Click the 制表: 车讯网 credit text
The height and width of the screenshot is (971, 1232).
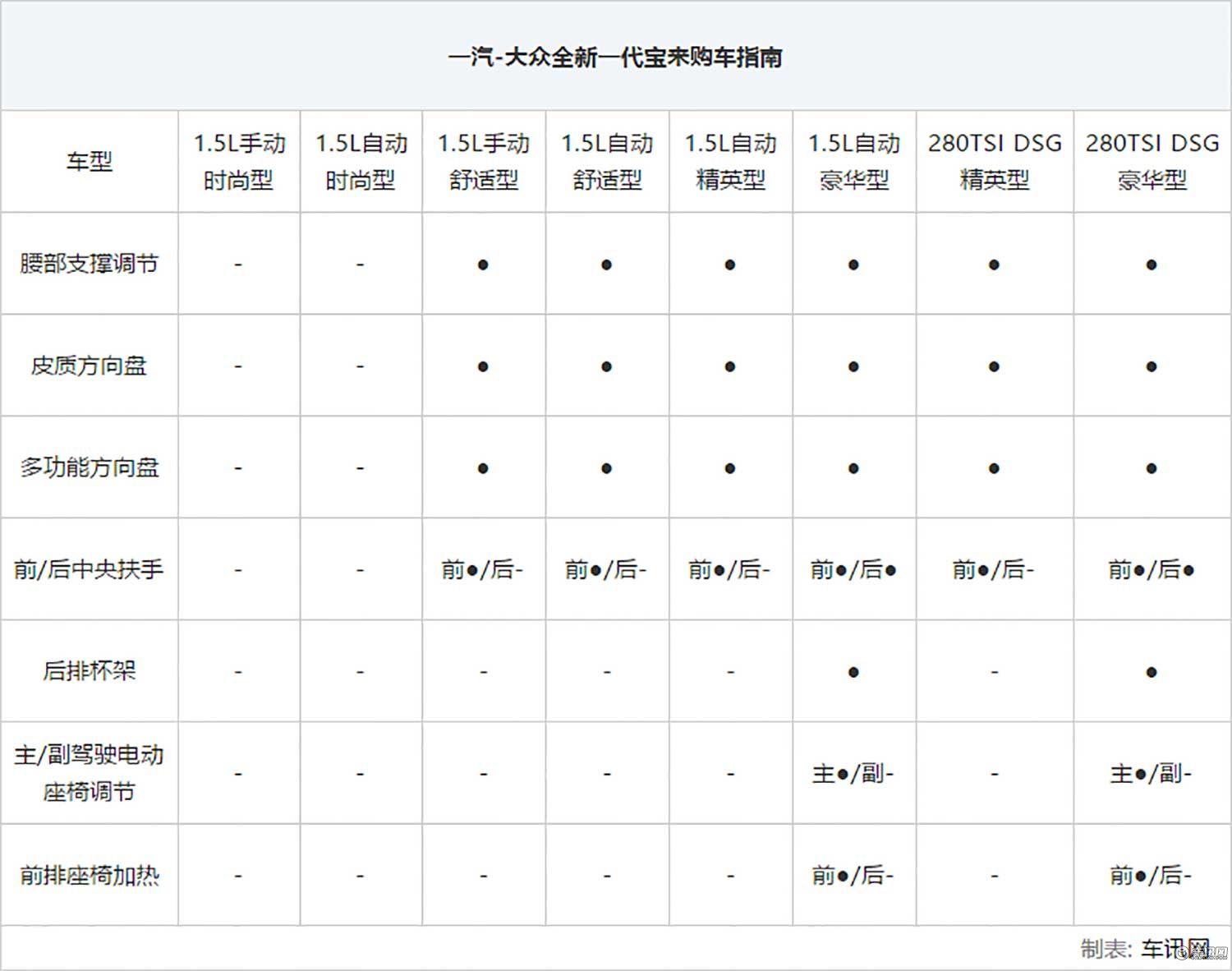1145,949
